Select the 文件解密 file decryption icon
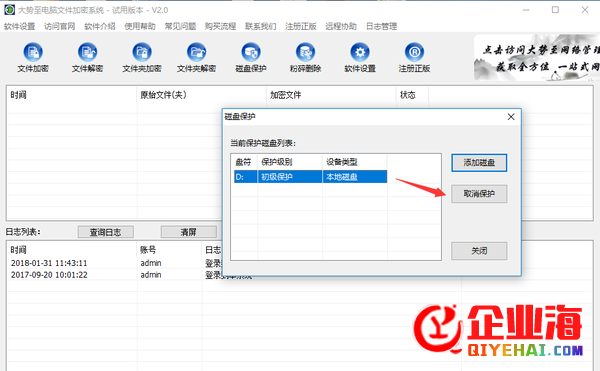 click(87, 57)
